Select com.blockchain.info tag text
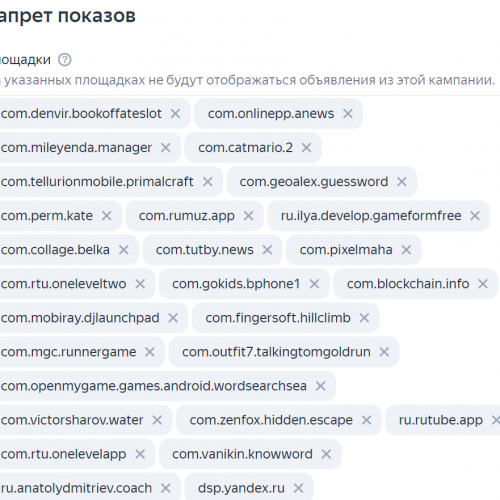The height and width of the screenshot is (500, 500). 408,284
